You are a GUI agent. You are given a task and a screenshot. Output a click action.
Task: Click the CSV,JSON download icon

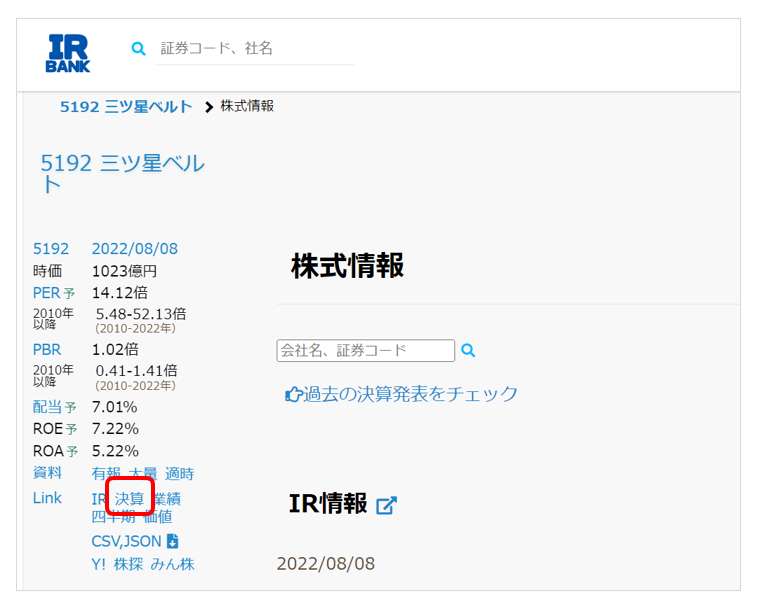click(172, 541)
